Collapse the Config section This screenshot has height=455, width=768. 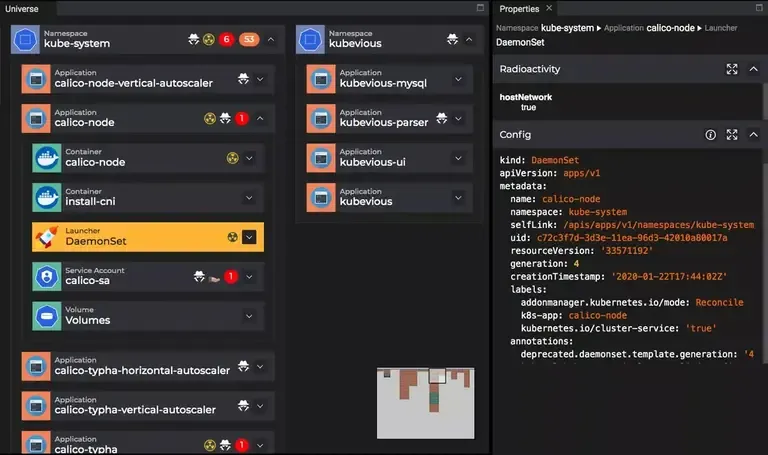pos(753,135)
